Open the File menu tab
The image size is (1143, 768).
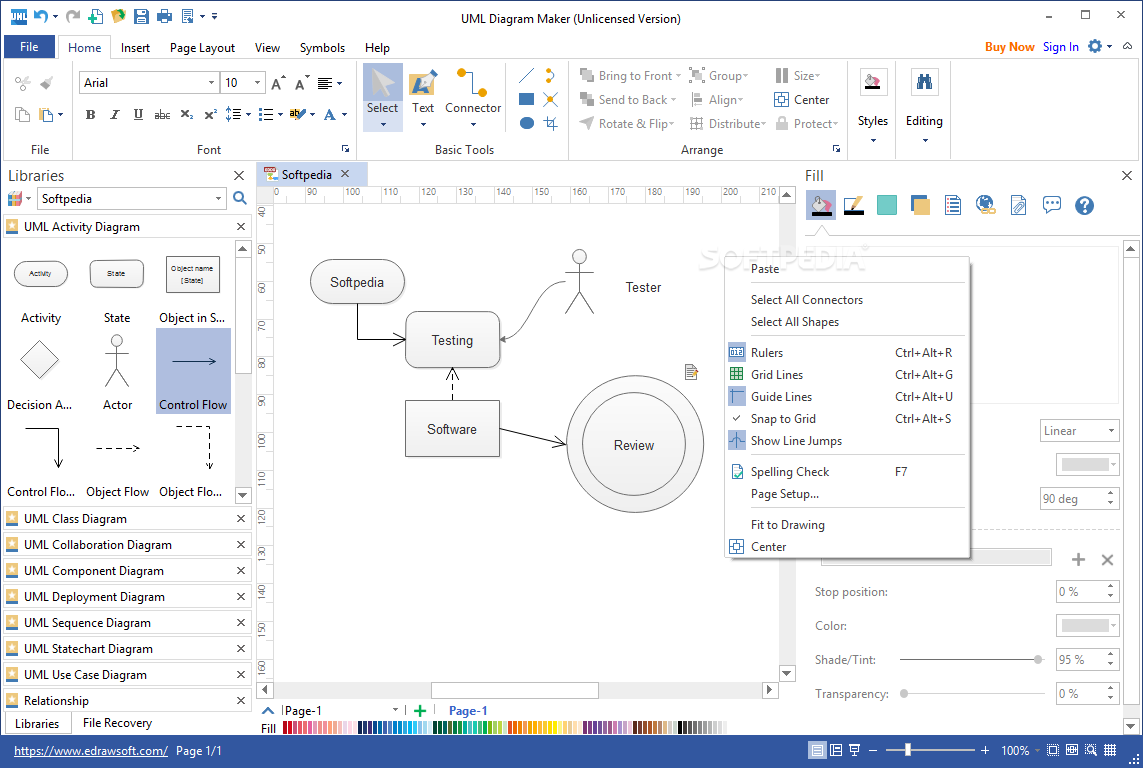tap(29, 47)
